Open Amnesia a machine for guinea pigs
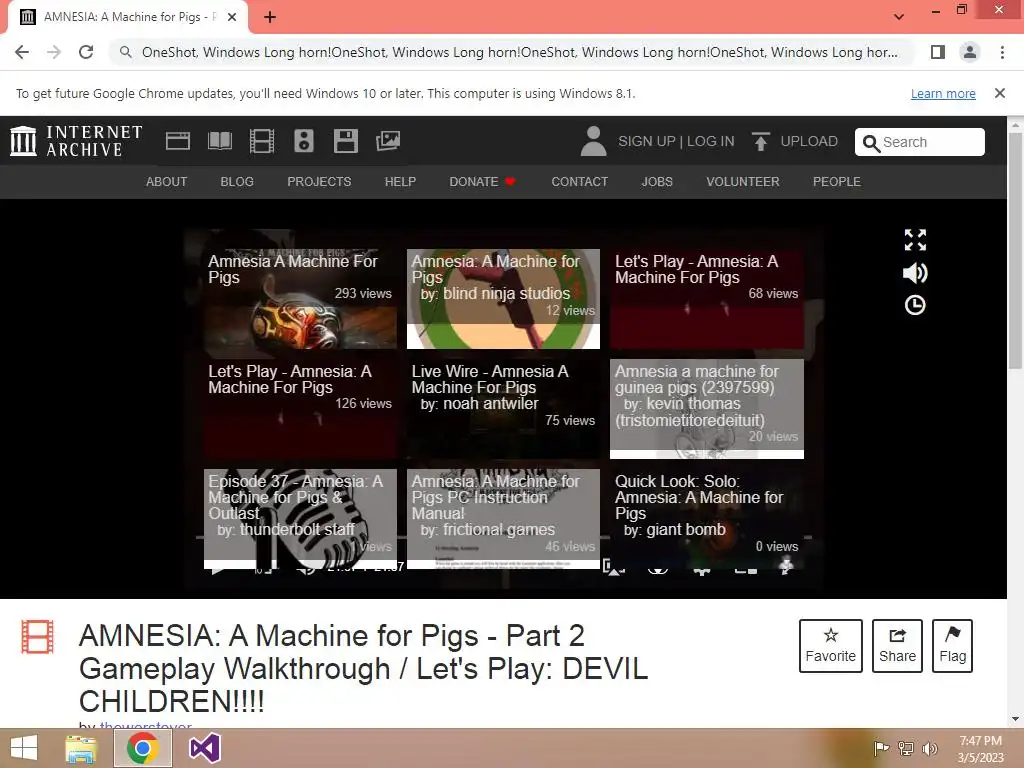Screen dimensions: 1024x768 (x=707, y=409)
